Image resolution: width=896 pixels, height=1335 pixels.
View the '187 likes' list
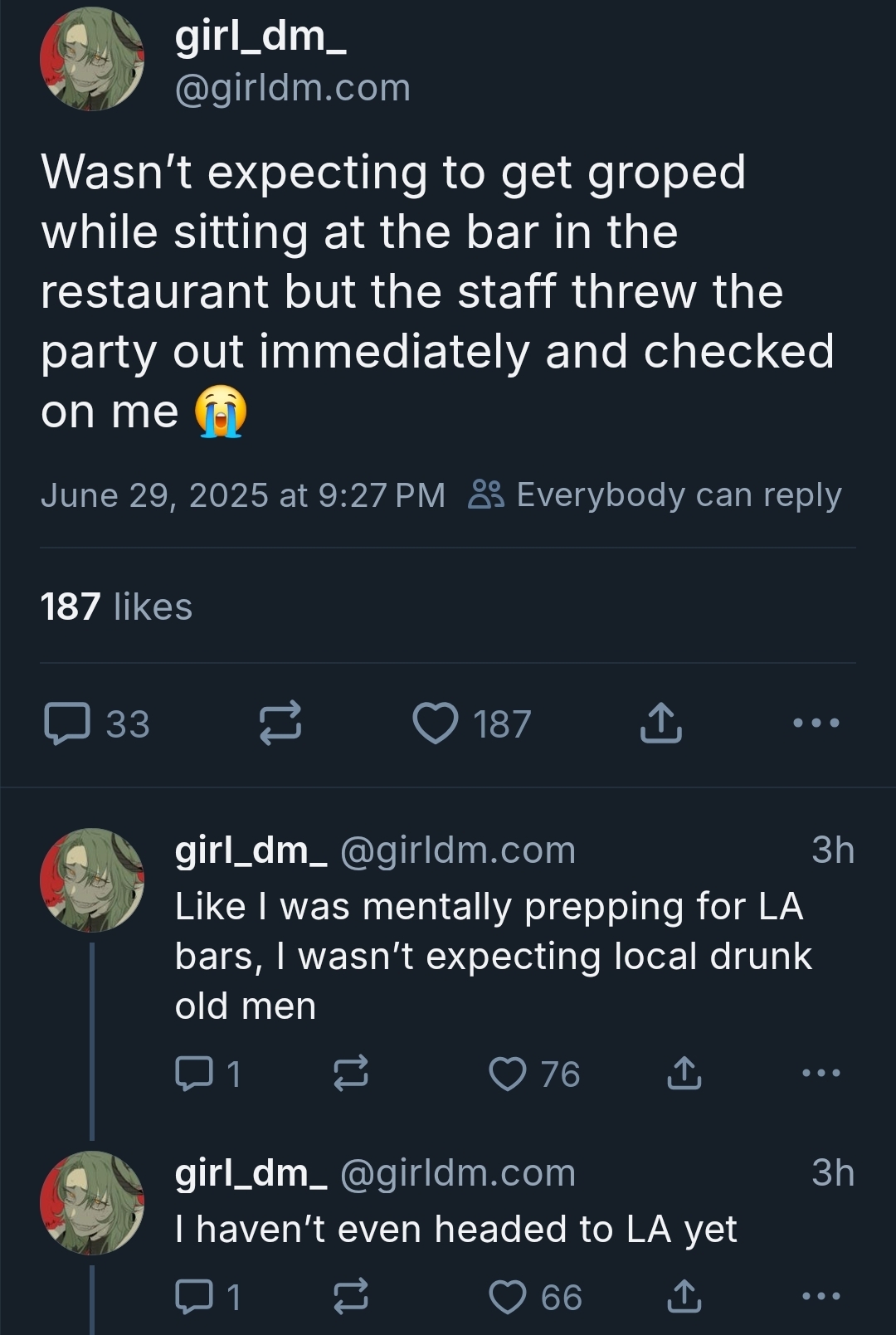tap(116, 607)
